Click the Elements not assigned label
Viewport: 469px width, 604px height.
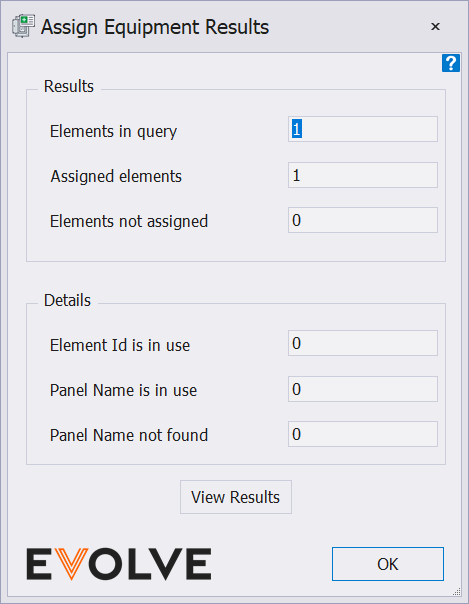point(129,221)
